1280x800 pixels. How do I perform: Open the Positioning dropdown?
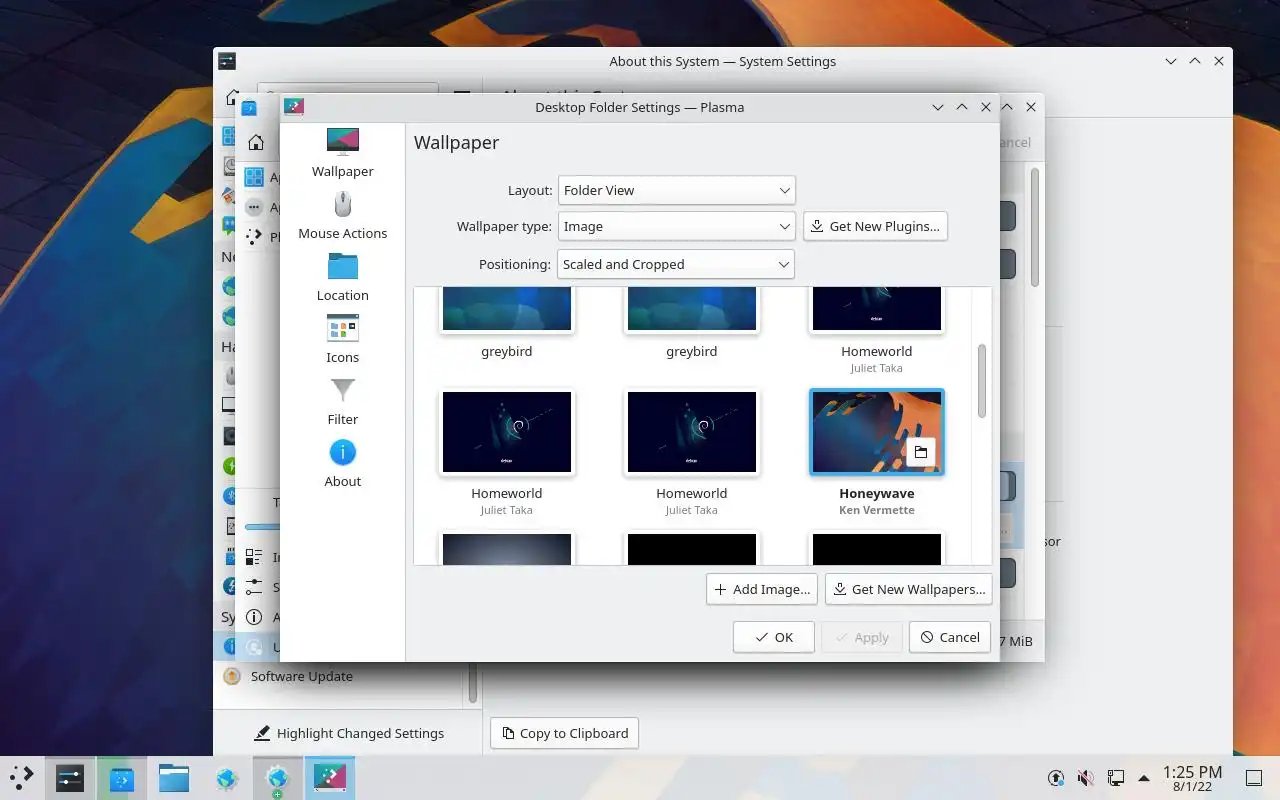(x=676, y=264)
